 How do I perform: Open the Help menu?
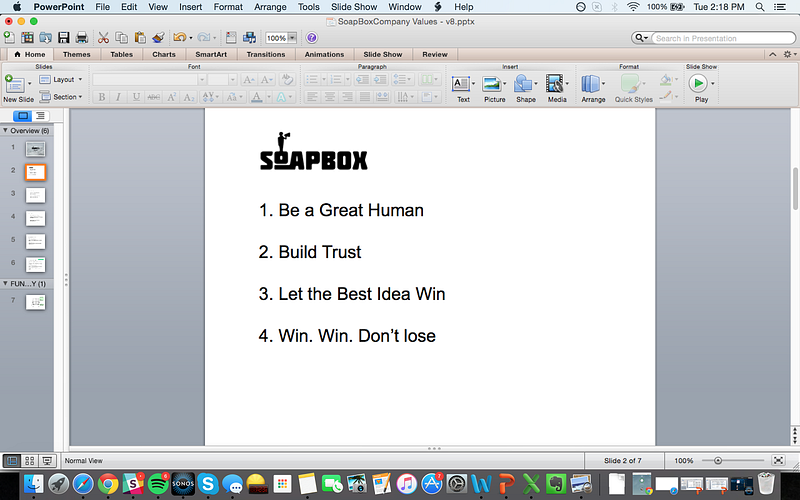464,7
